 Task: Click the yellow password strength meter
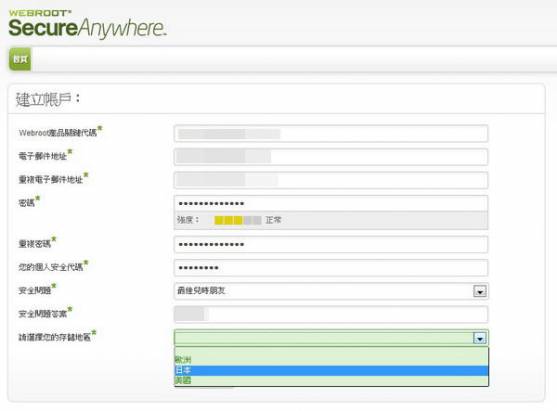[238, 220]
